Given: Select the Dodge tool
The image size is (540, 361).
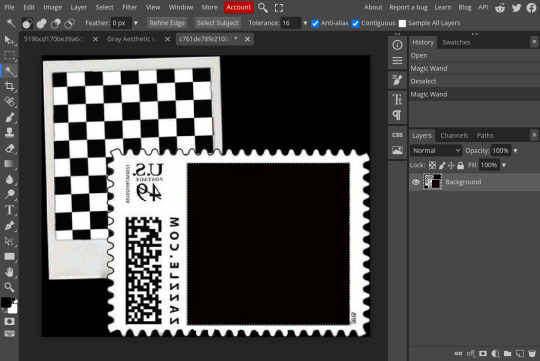Looking at the screenshot, I should [x=9, y=195].
